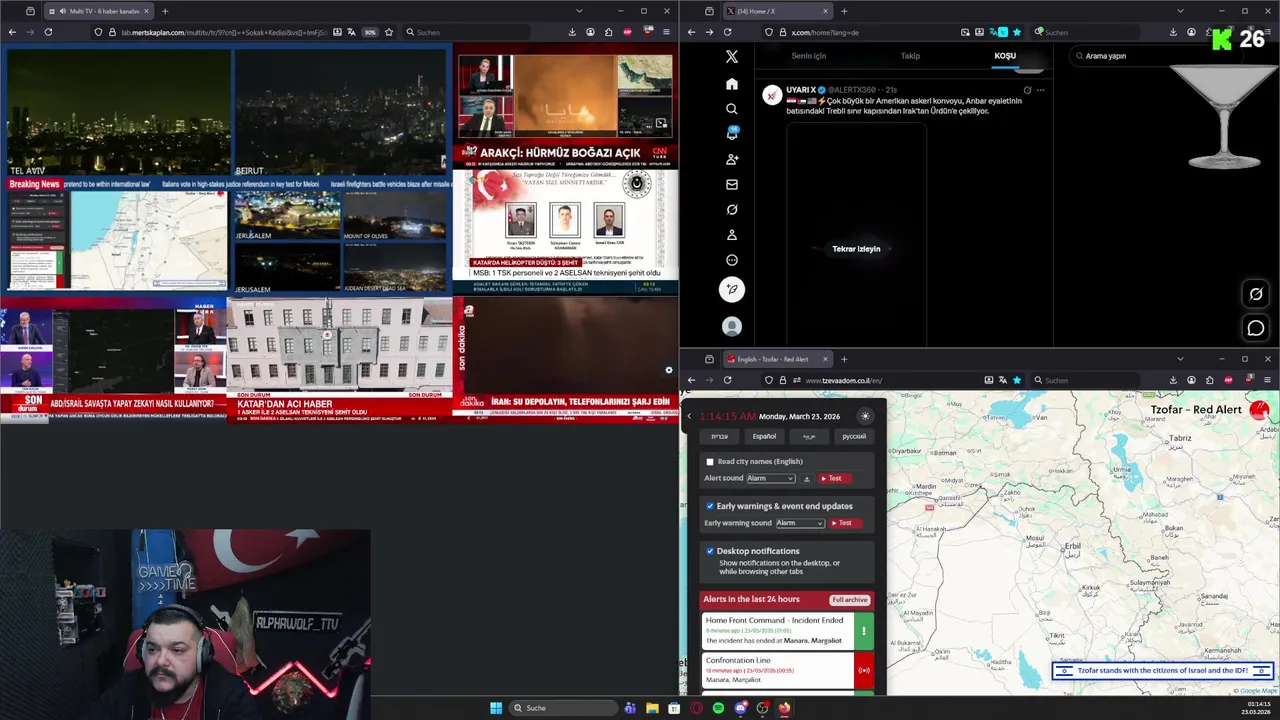Open X Messages envelope icon
This screenshot has width=1280, height=720.
point(732,184)
